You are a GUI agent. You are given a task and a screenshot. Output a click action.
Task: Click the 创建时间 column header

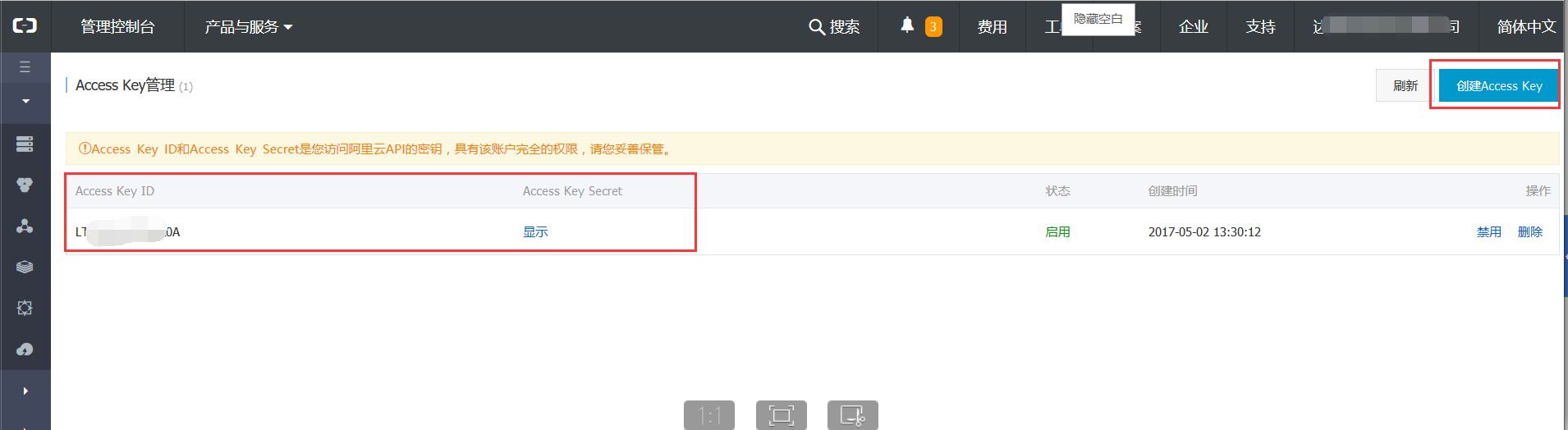coord(1172,191)
